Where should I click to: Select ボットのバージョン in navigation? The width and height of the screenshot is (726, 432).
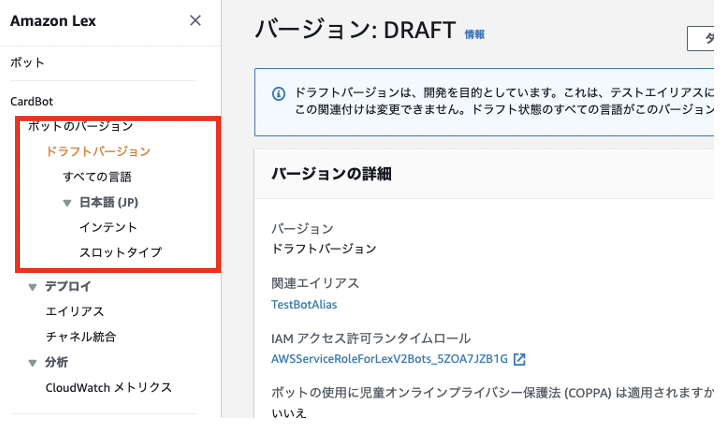(81, 126)
